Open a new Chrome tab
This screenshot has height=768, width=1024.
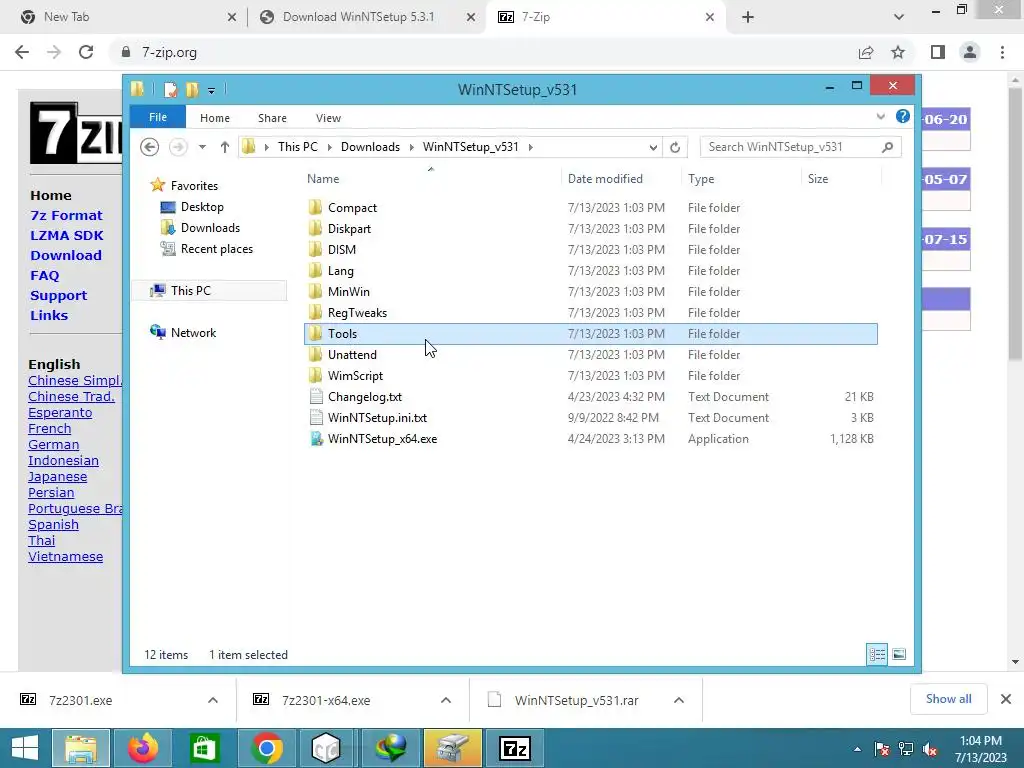point(748,17)
